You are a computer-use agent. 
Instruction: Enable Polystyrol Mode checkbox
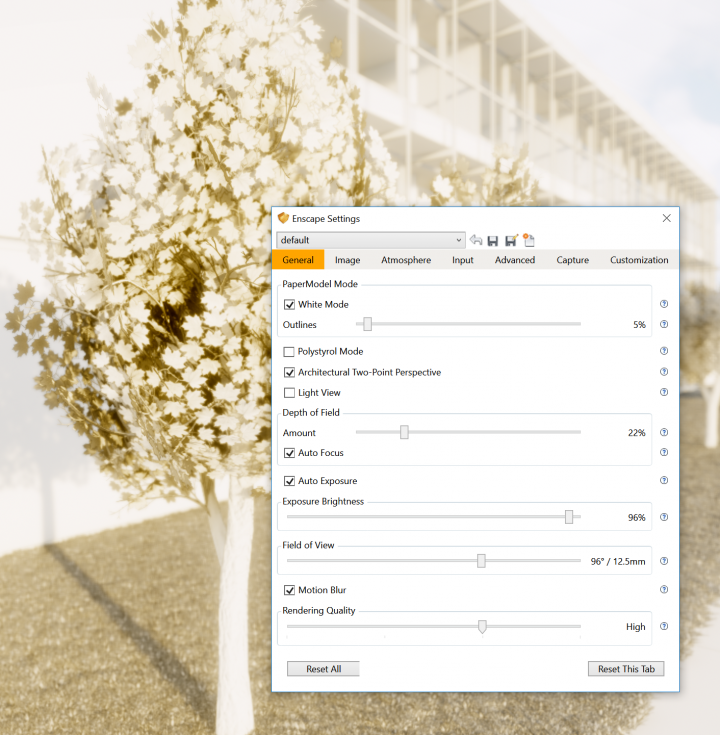(x=290, y=352)
